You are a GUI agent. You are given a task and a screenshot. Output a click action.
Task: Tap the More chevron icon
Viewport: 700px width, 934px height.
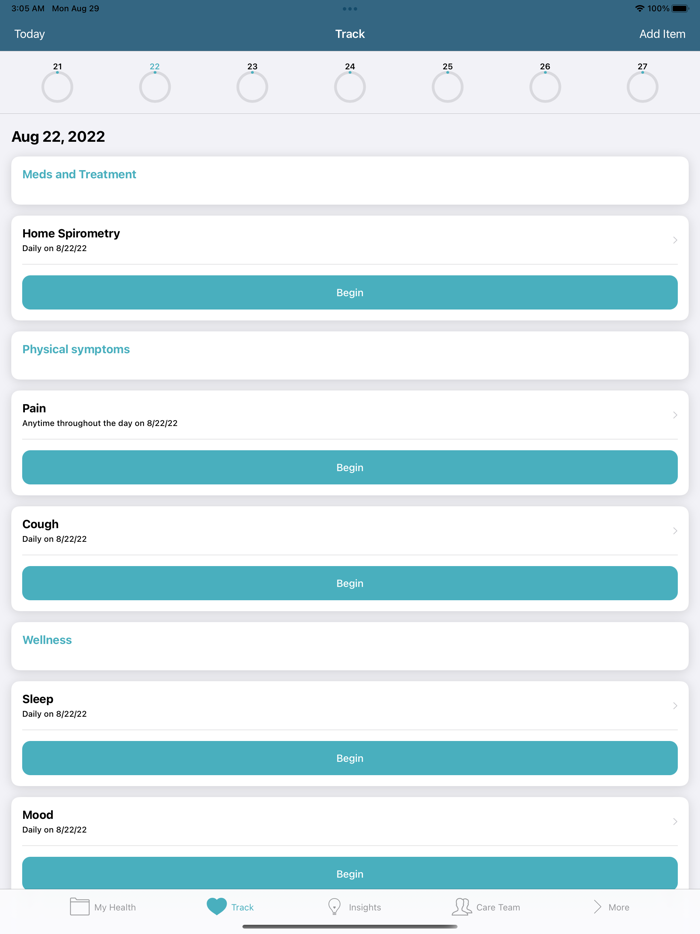pyautogui.click(x=598, y=906)
